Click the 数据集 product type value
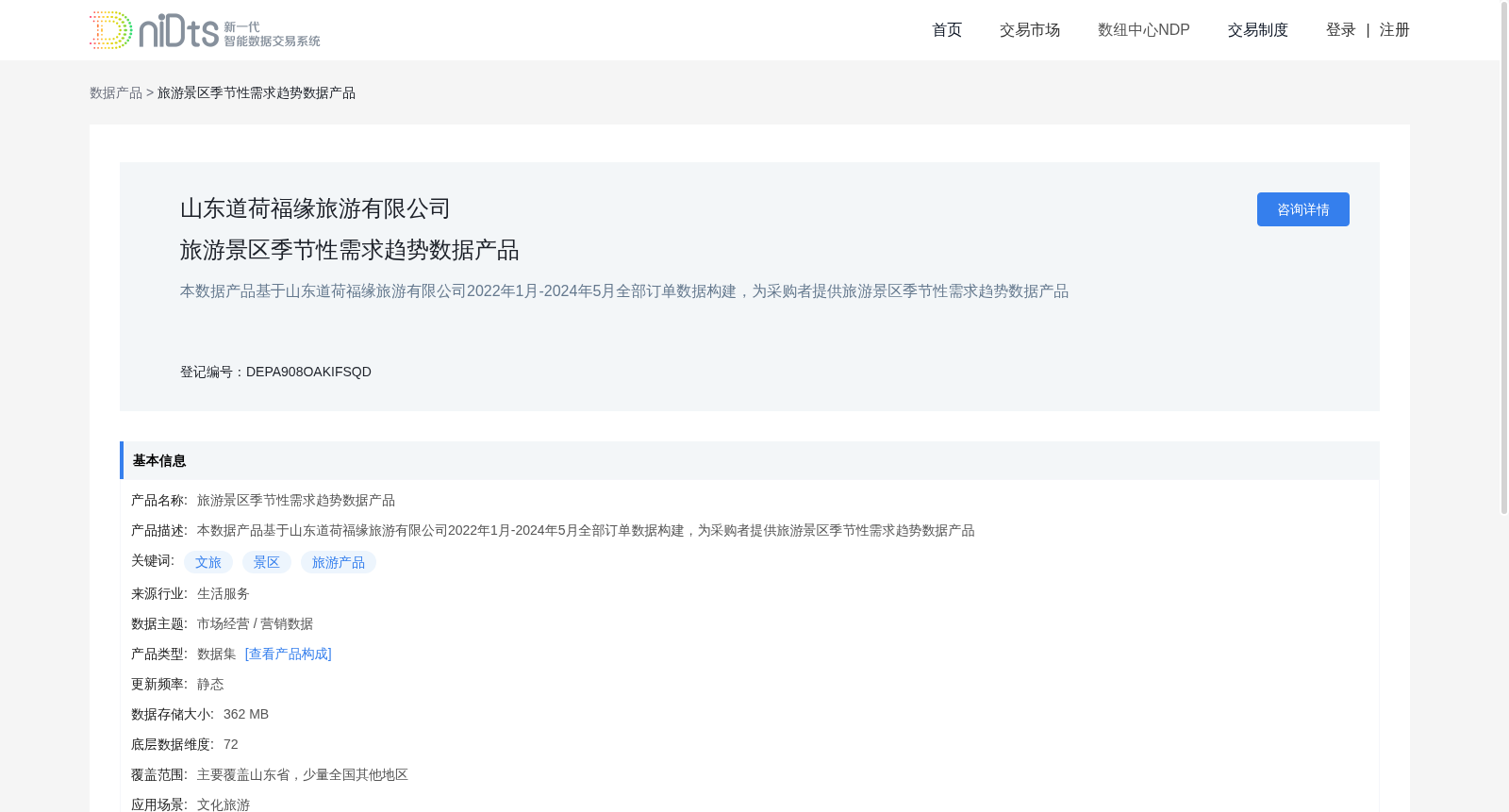This screenshot has width=1509, height=812. coord(217,654)
